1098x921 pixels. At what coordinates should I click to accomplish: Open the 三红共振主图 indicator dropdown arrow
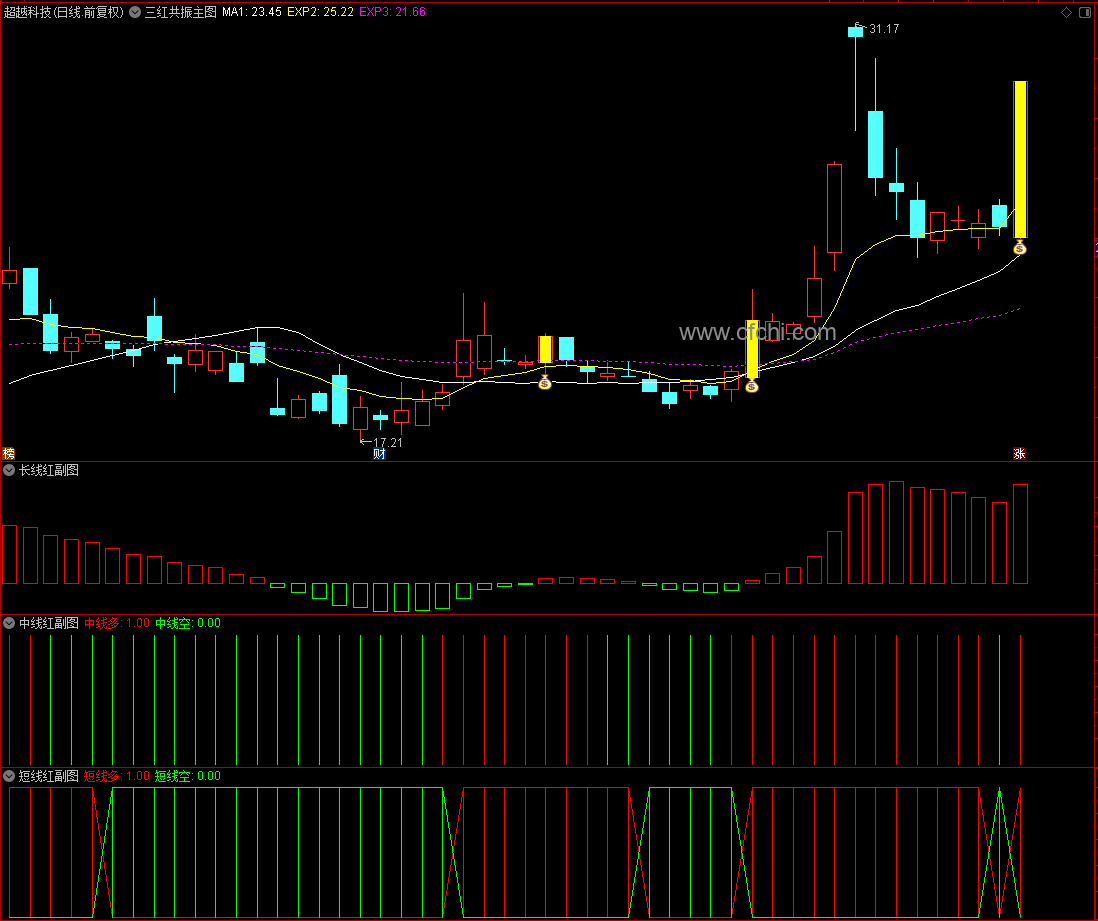[135, 12]
